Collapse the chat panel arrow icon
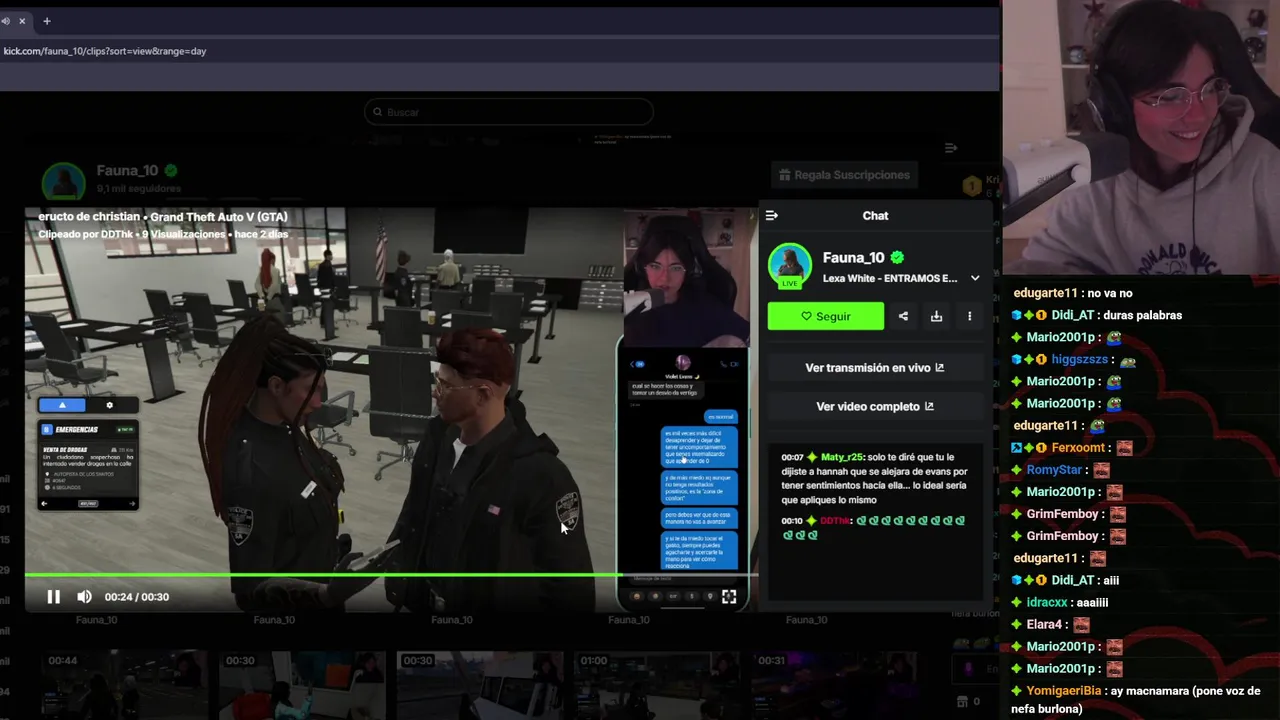The image size is (1280, 720). (x=771, y=215)
